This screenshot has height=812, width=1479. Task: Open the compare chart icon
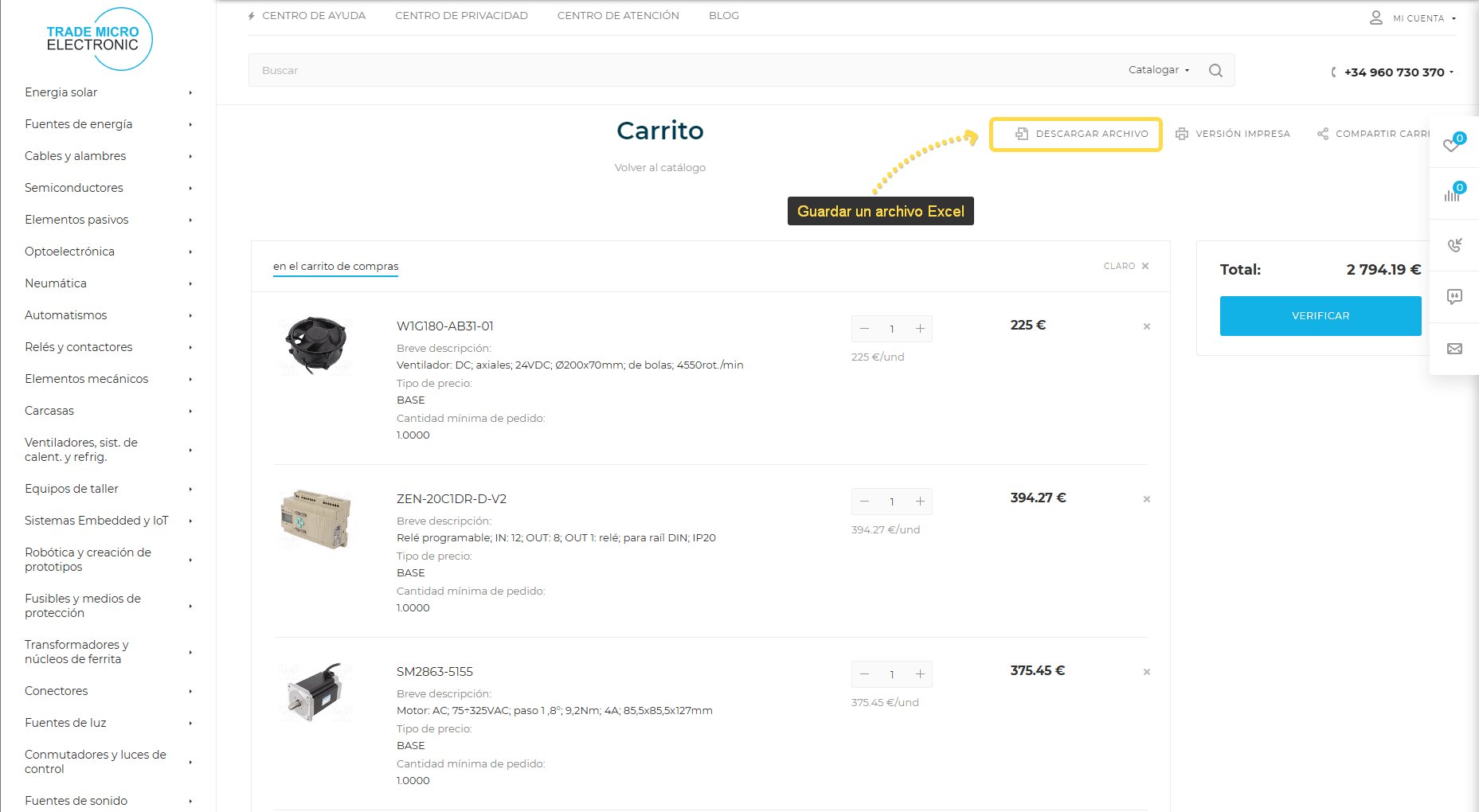point(1453,193)
